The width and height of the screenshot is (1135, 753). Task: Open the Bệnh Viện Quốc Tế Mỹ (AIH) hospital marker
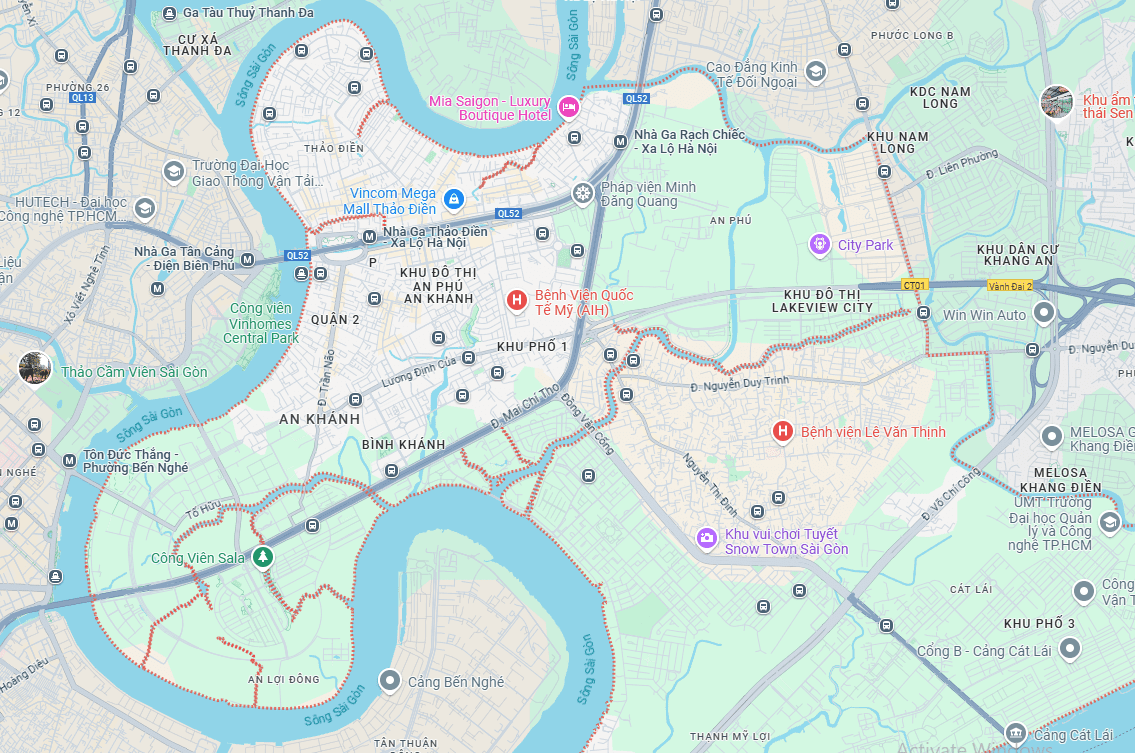[x=517, y=300]
